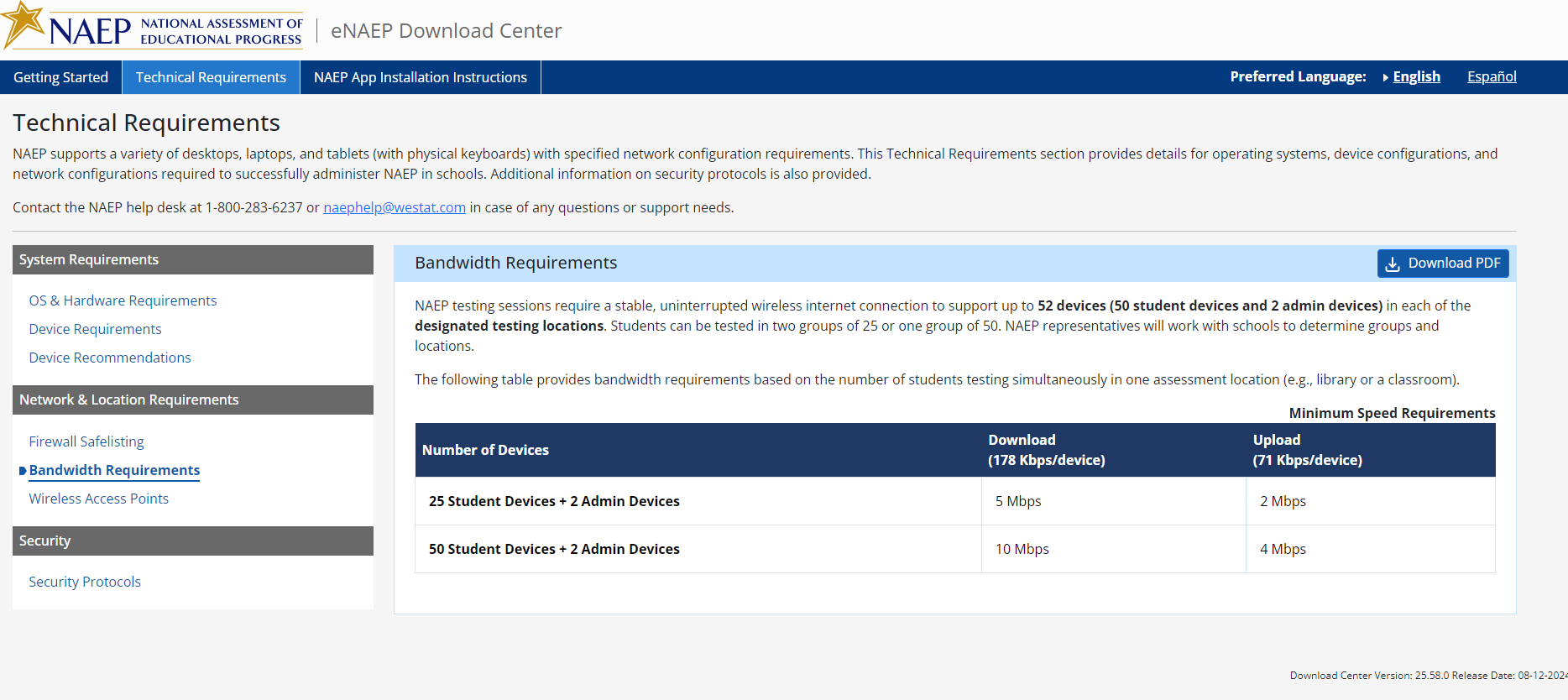Screen dimensions: 1568x700
Task: Click the Security section header
Action: pos(193,541)
